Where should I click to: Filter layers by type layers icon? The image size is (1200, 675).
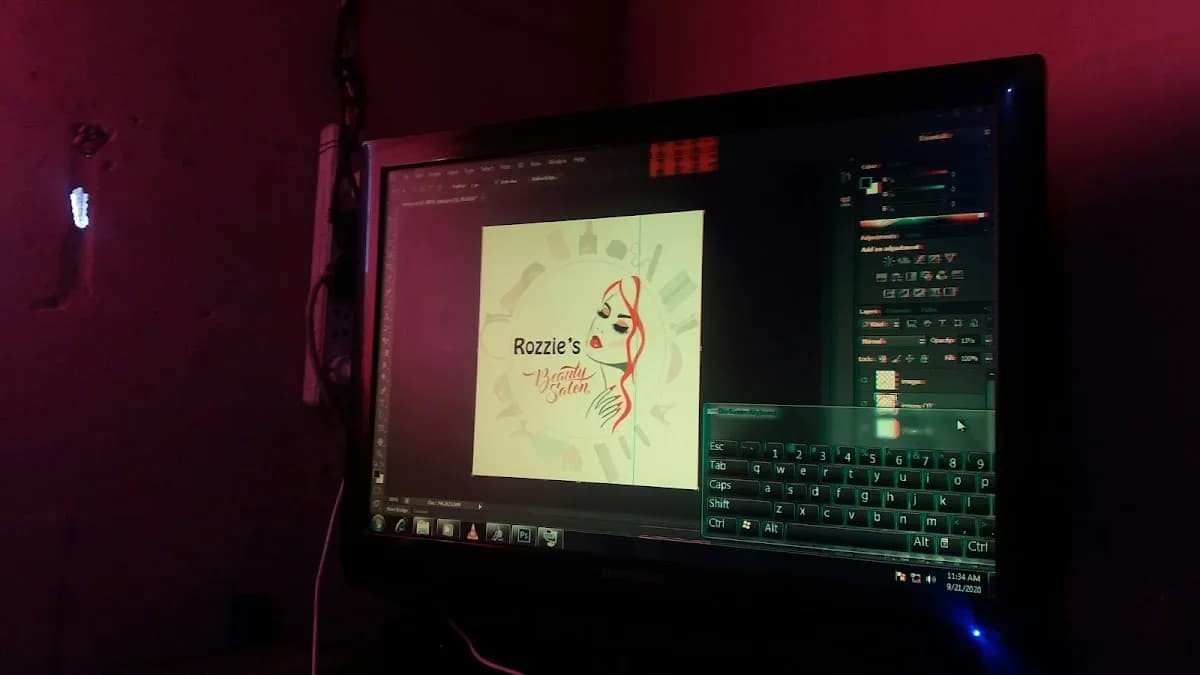[x=942, y=324]
